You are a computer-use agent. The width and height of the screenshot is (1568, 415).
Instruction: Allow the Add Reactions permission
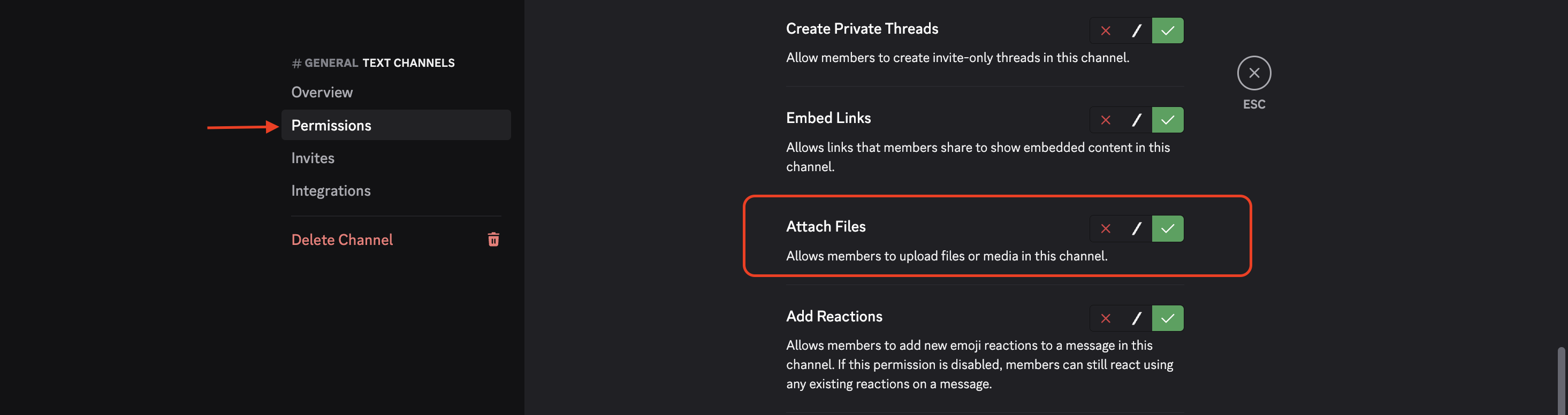tap(1167, 318)
